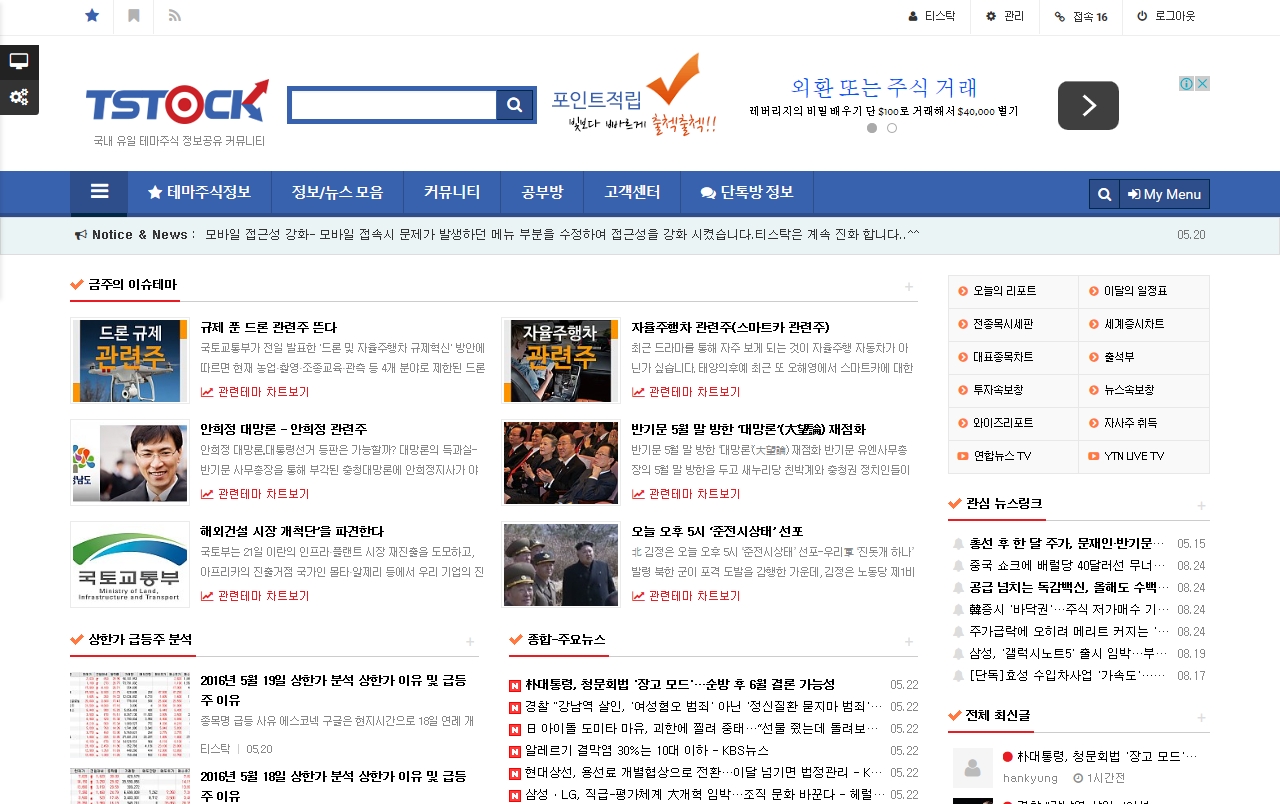Open 2016년 5월 19일 상한가 분석 article

[333, 690]
